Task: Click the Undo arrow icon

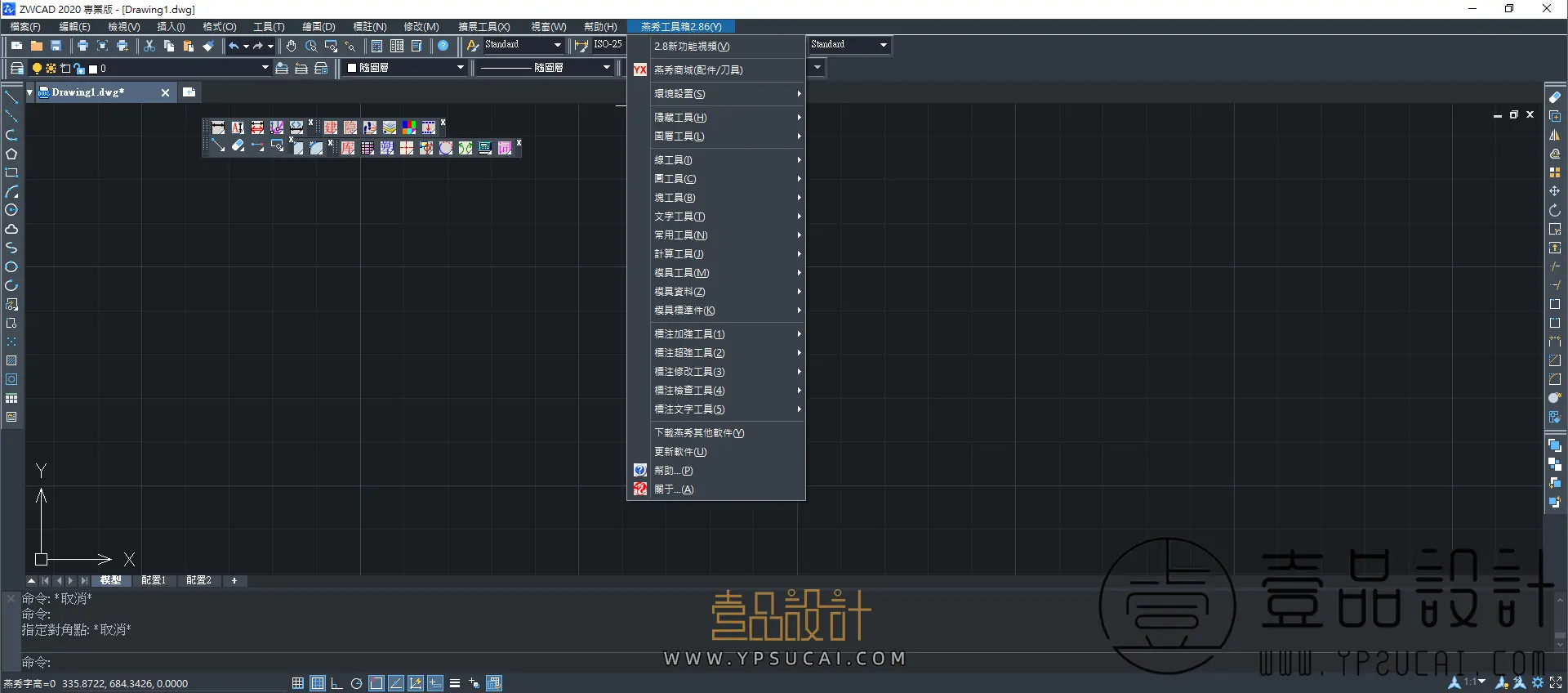Action: (234, 47)
